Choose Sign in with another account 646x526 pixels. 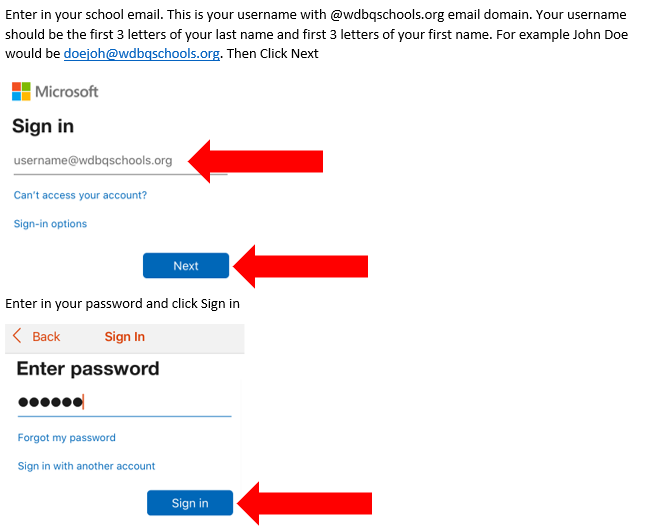[x=87, y=466]
